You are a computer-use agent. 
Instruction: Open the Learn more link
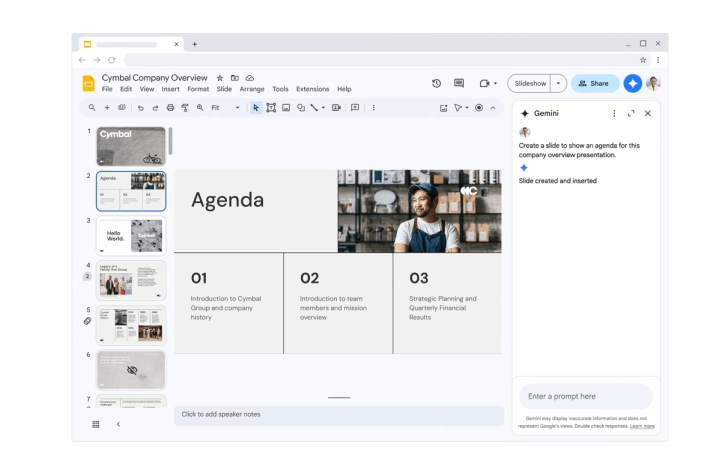[x=642, y=426]
